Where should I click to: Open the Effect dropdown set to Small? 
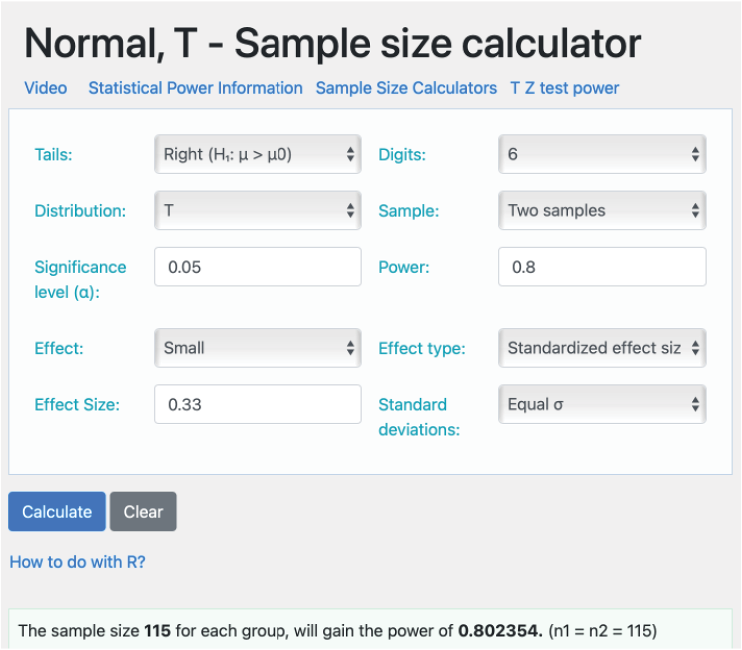[x=257, y=348]
